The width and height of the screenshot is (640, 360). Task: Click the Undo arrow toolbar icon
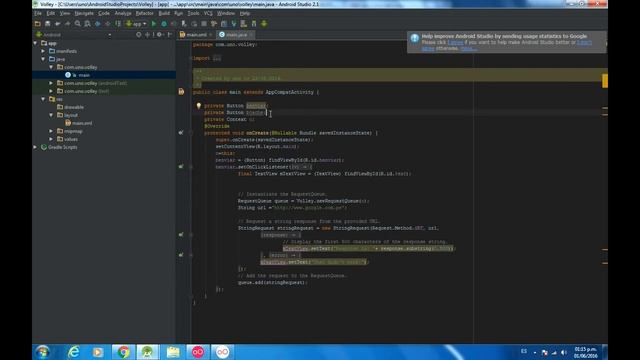(58, 24)
